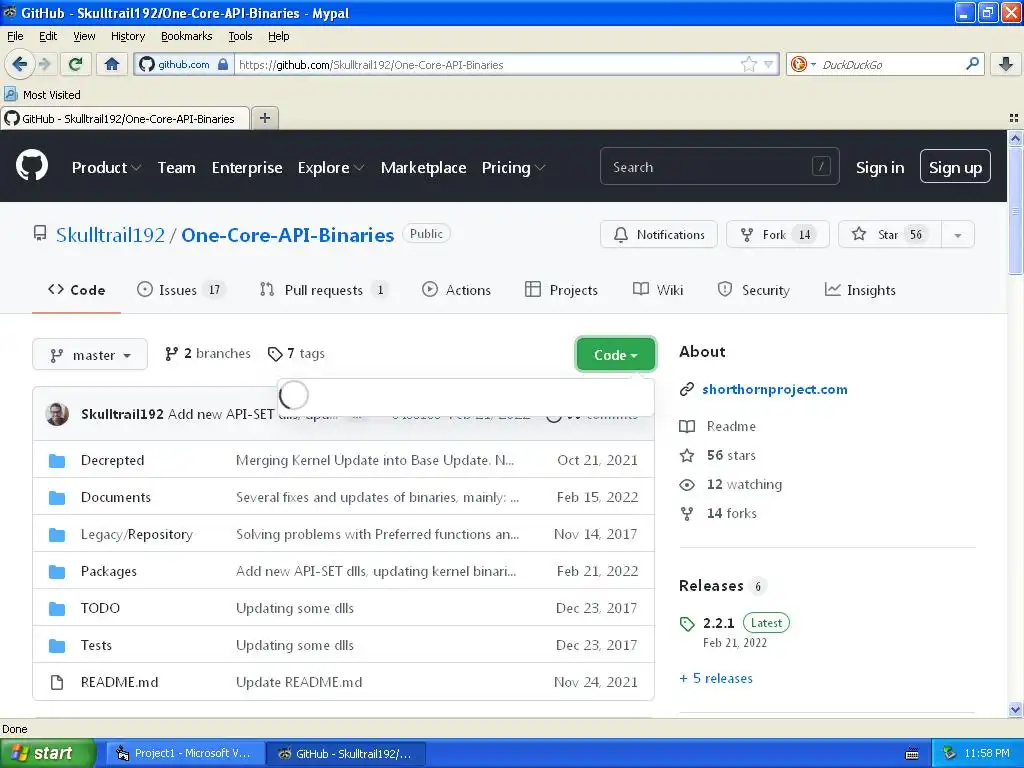
Task: Click the Fork button
Action: [777, 234]
